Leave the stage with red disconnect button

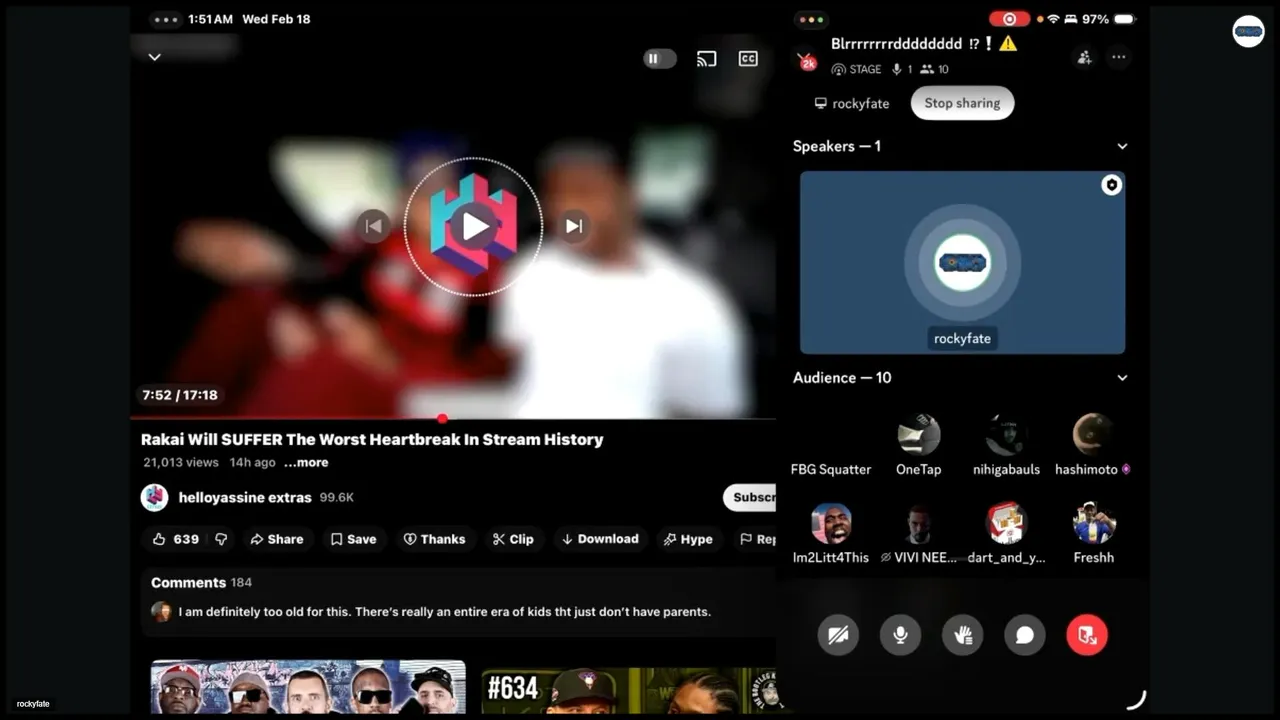tap(1087, 635)
